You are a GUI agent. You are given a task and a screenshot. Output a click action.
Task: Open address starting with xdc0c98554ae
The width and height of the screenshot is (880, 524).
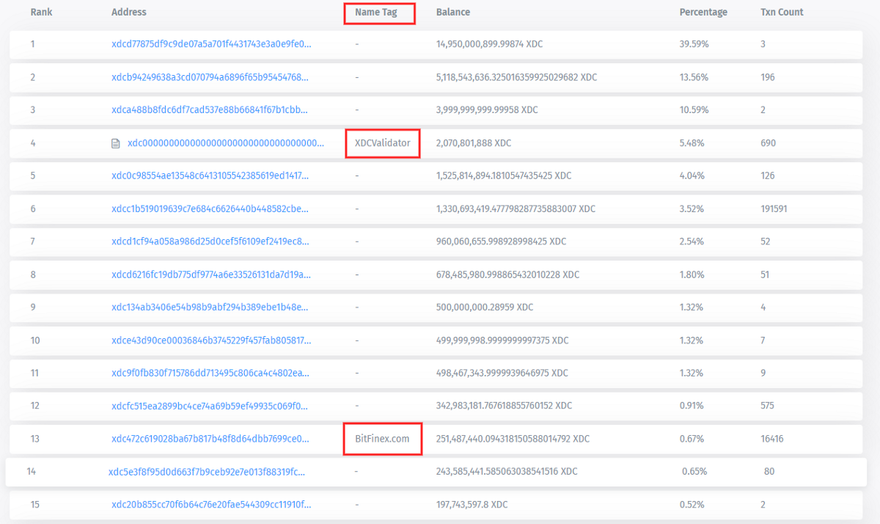point(210,176)
